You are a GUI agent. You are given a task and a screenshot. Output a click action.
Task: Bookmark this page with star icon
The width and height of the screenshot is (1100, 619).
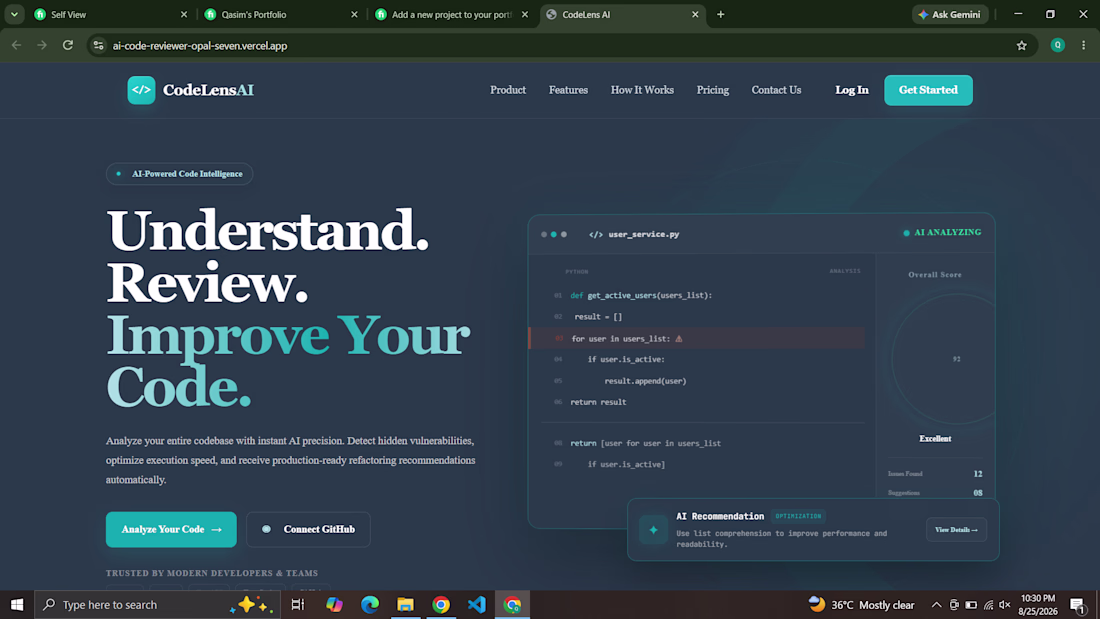click(1021, 46)
